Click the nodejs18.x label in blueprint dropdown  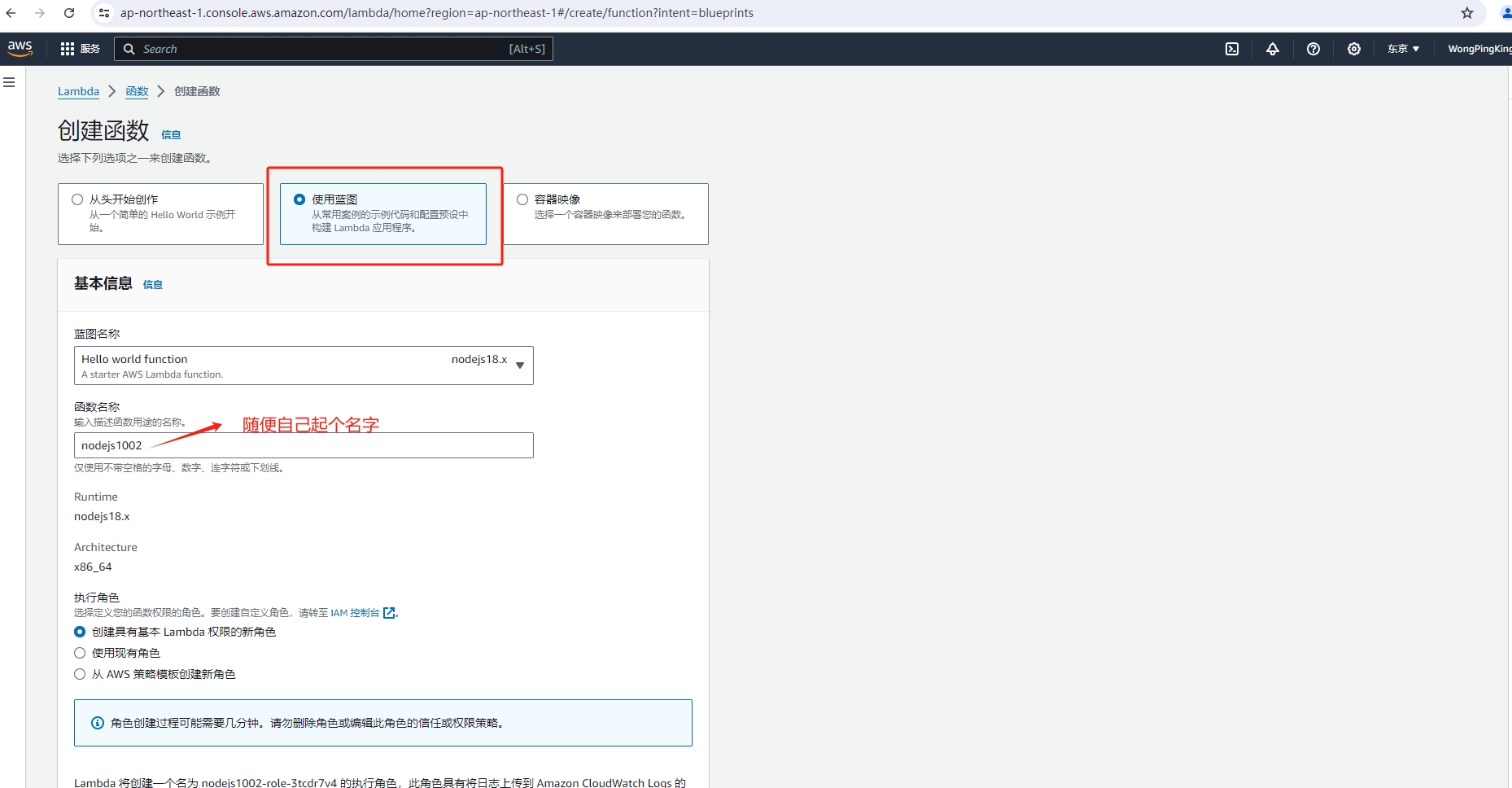tap(479, 359)
